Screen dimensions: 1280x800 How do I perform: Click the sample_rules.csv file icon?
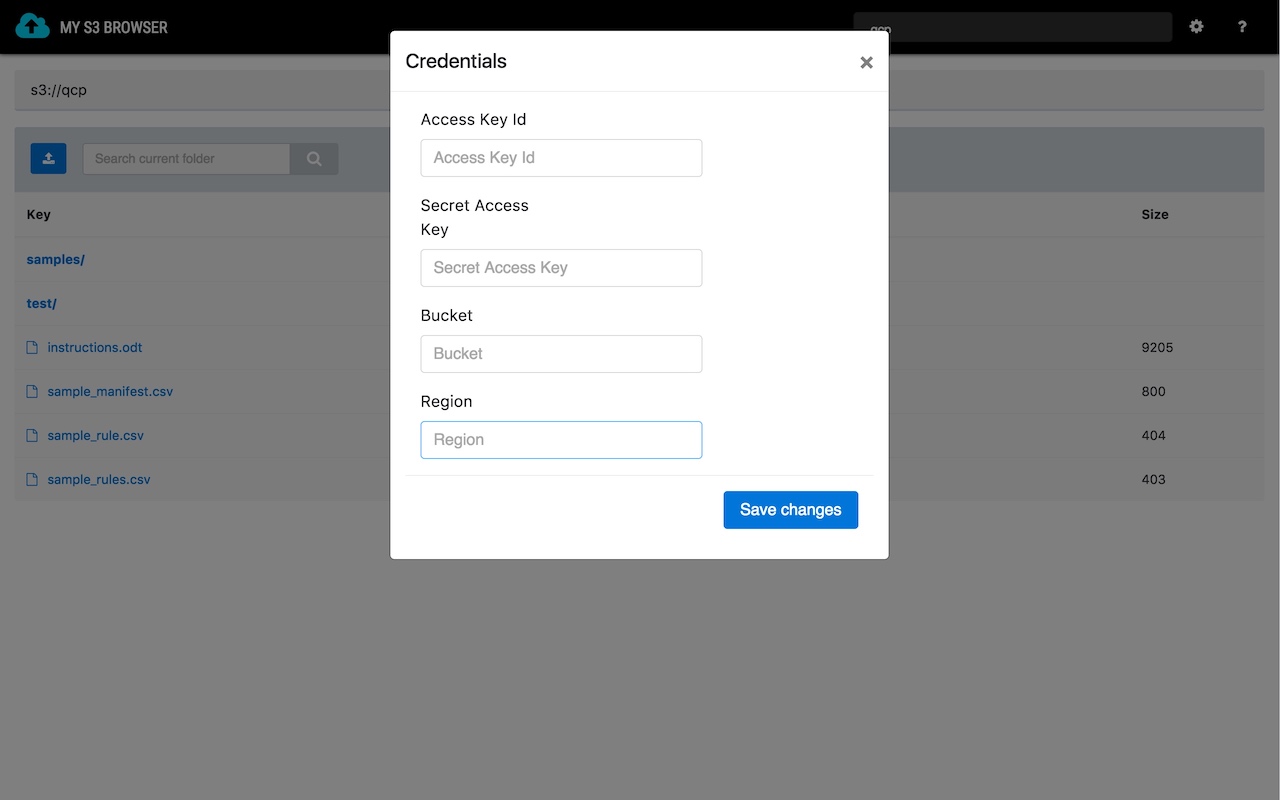33,480
